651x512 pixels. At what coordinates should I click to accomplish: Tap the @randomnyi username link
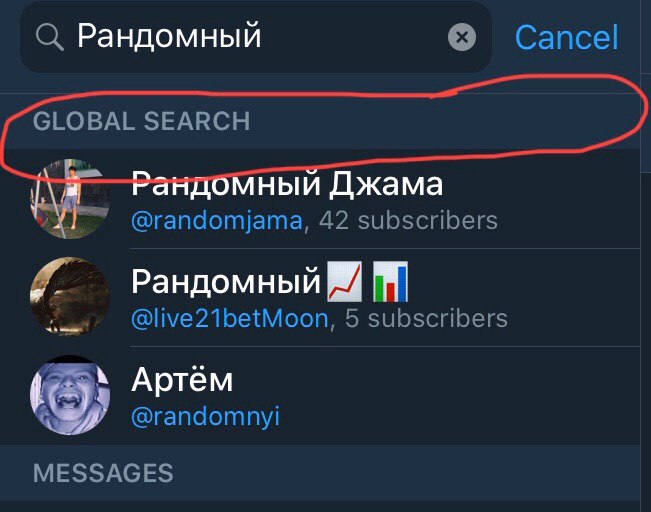click(x=206, y=416)
